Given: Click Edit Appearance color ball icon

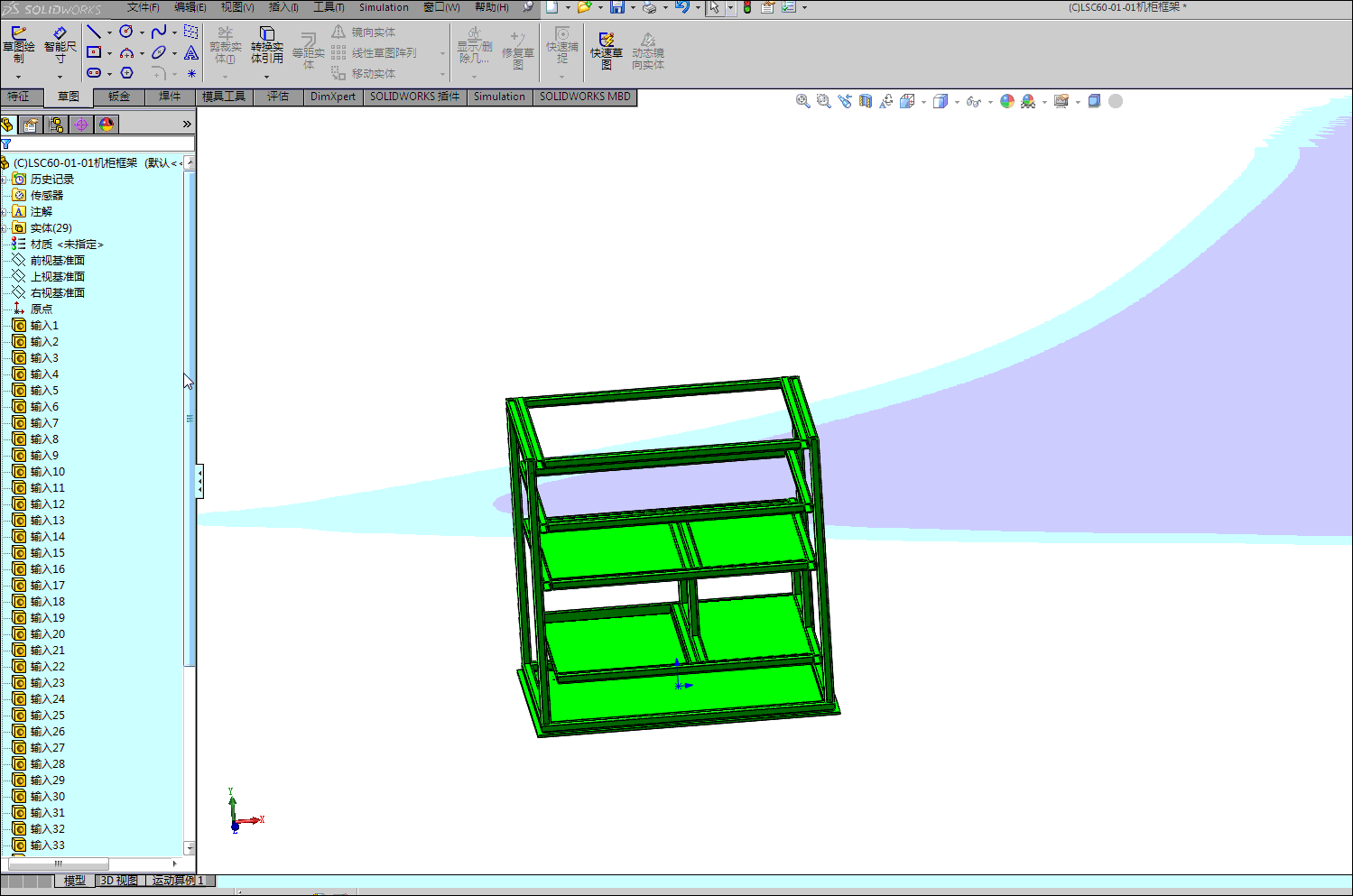Looking at the screenshot, I should [1007, 101].
